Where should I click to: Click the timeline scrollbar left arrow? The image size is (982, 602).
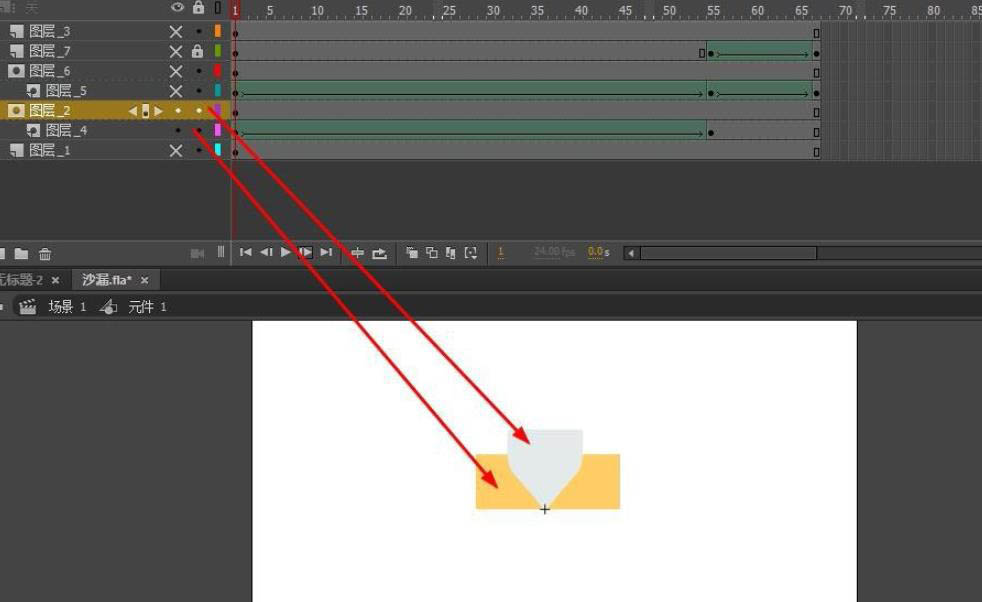[x=631, y=253]
